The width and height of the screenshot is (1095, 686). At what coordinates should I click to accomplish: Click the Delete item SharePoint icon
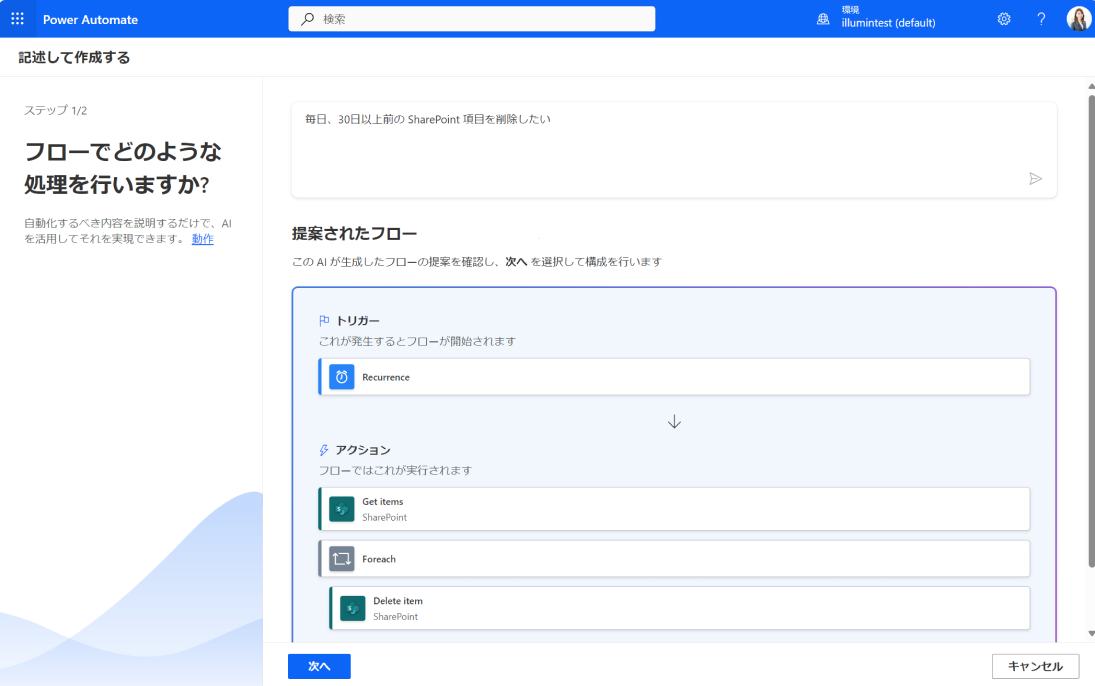[x=353, y=608]
